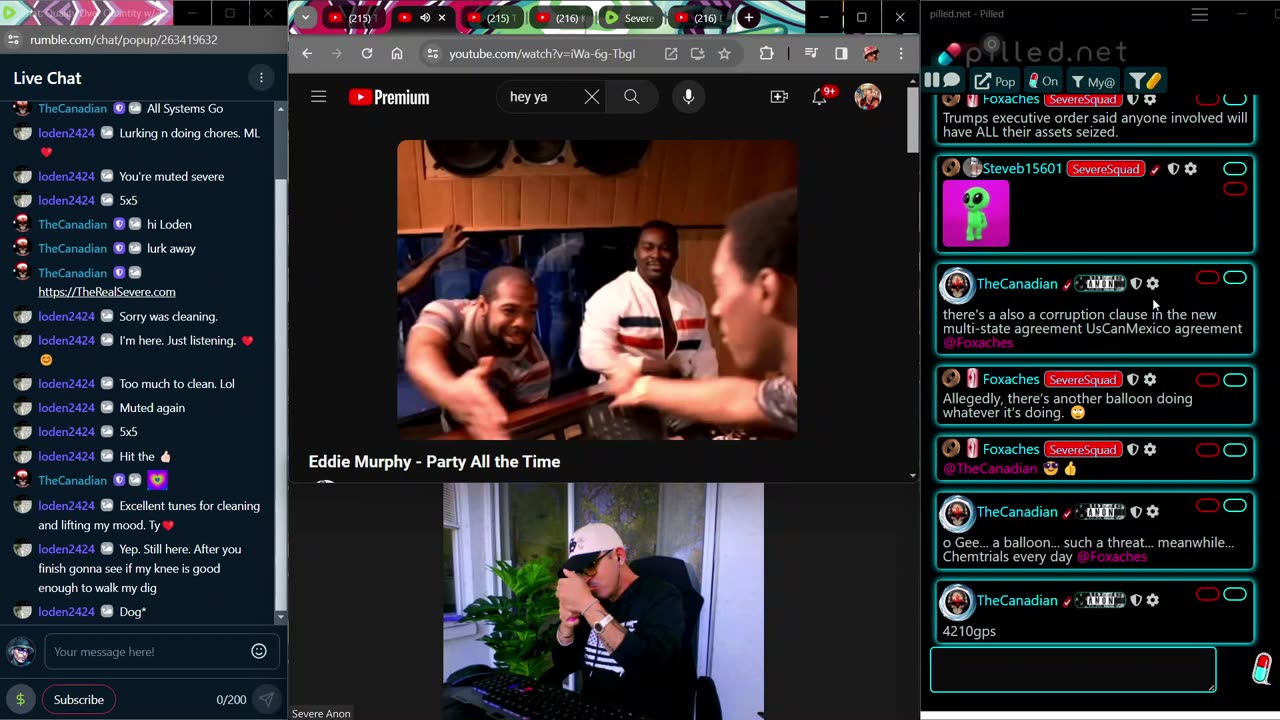Toggle the Chrome side panel
This screenshot has width=1280, height=720.
841,54
